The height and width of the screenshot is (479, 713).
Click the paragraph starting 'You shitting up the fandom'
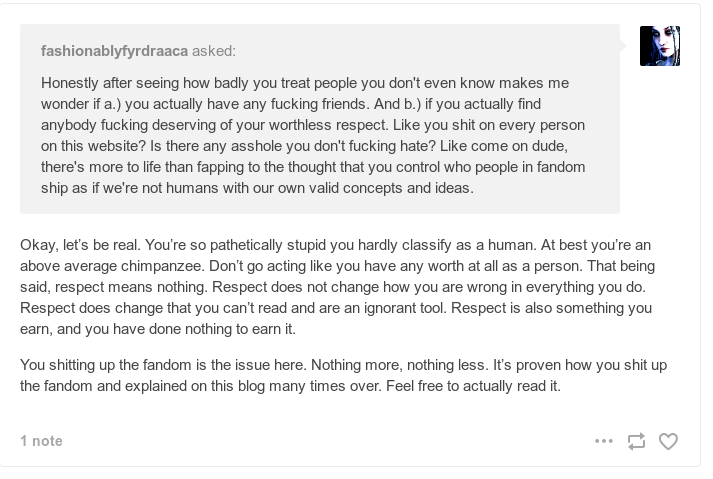coord(343,375)
